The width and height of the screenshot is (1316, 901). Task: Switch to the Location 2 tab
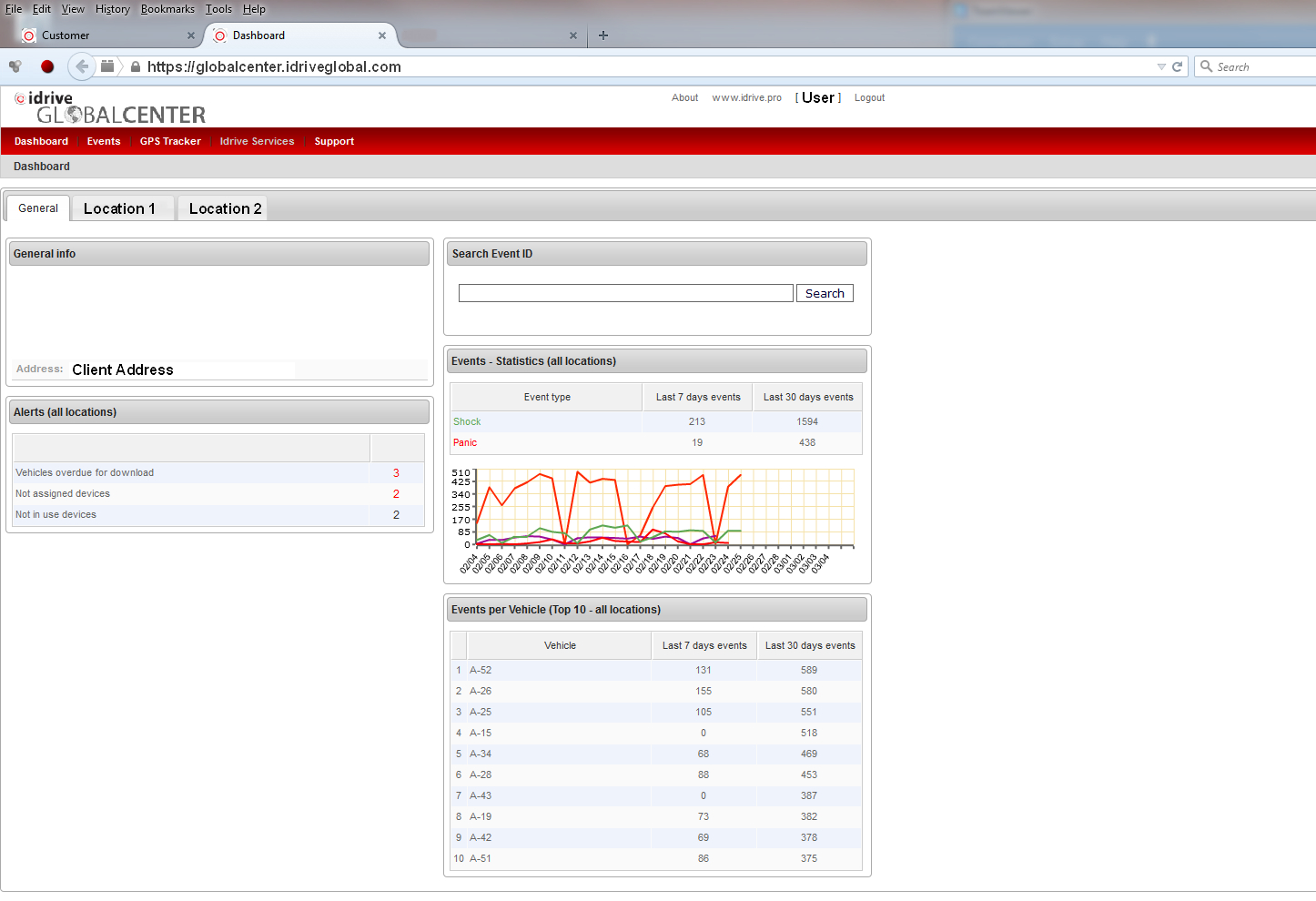click(x=225, y=208)
